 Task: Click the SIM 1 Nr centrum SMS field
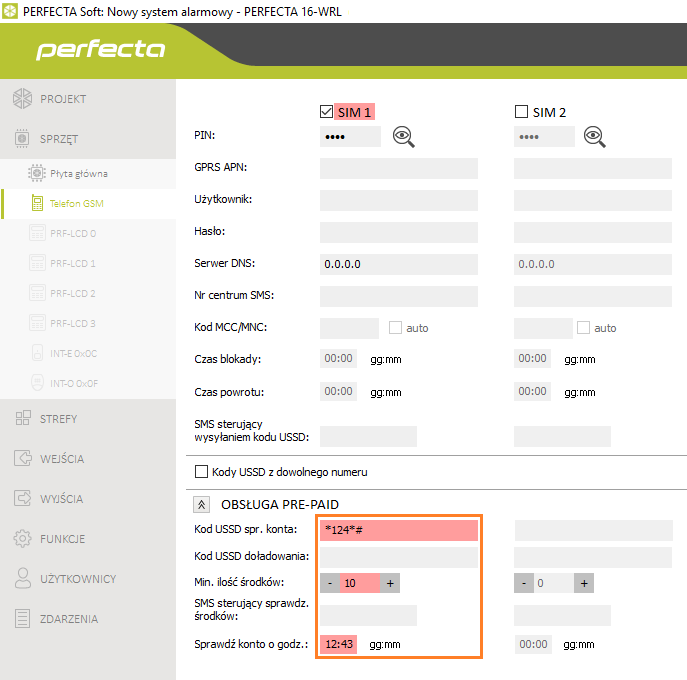[x=399, y=297]
